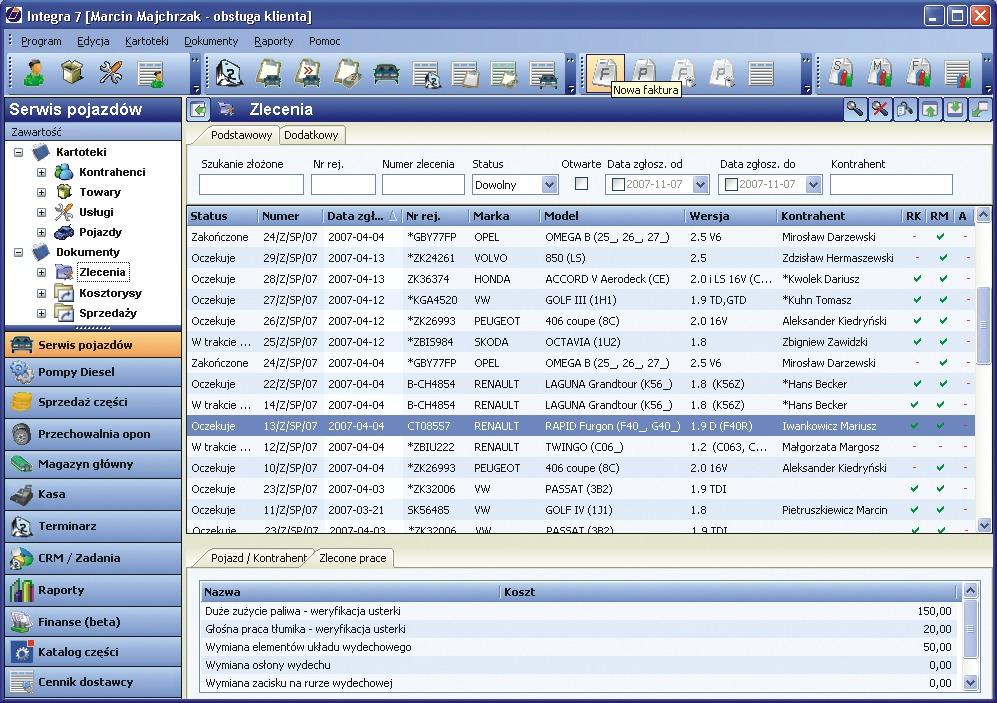Click the back arrow icon left of Zlecenia

199,109
